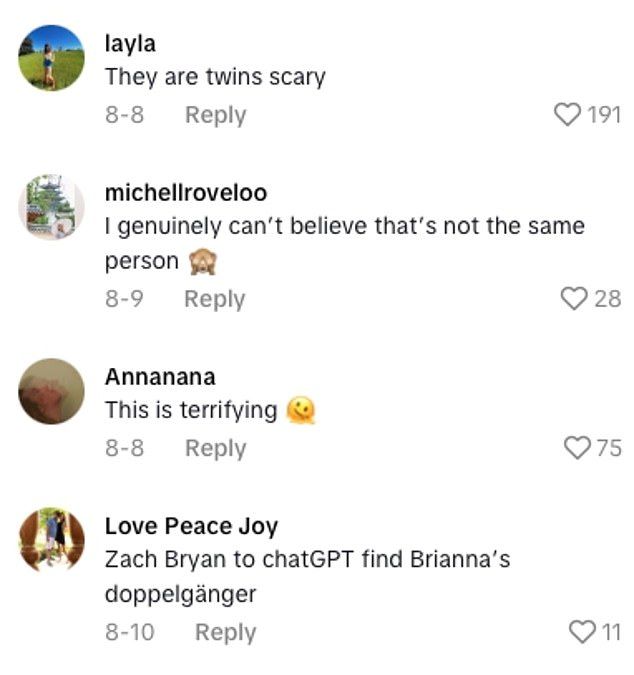Go to Annanana's profile via username
Viewport: 634px width, 675px height.
coord(160,377)
